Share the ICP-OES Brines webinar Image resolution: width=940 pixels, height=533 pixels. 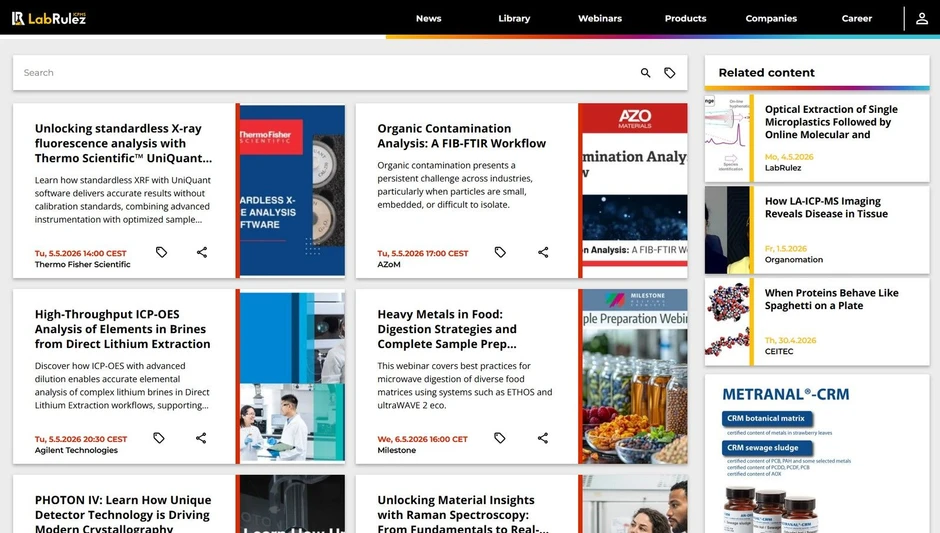(x=201, y=438)
